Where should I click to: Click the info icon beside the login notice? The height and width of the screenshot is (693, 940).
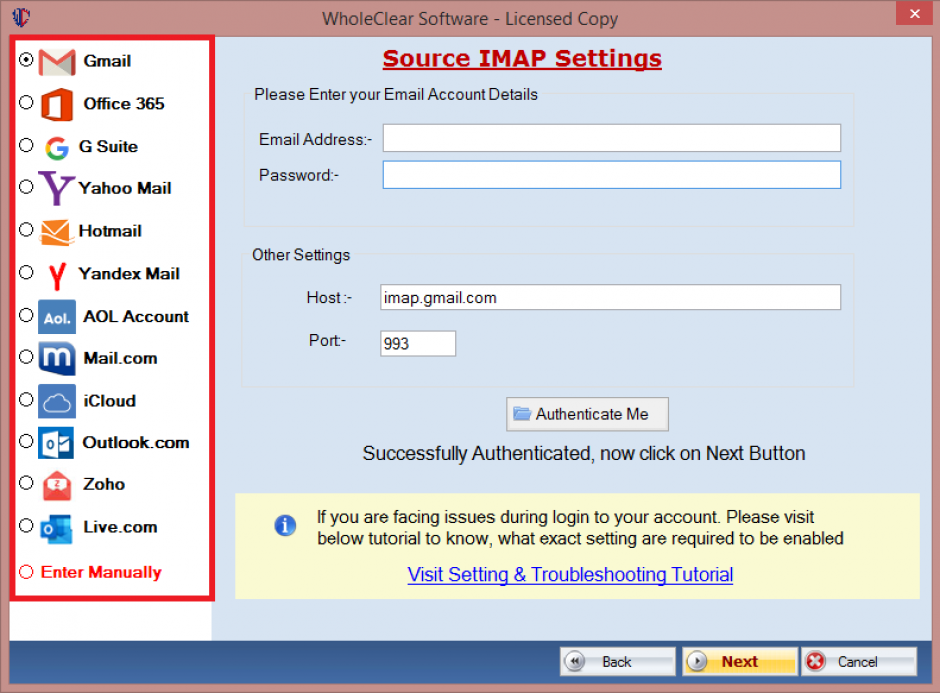click(285, 525)
